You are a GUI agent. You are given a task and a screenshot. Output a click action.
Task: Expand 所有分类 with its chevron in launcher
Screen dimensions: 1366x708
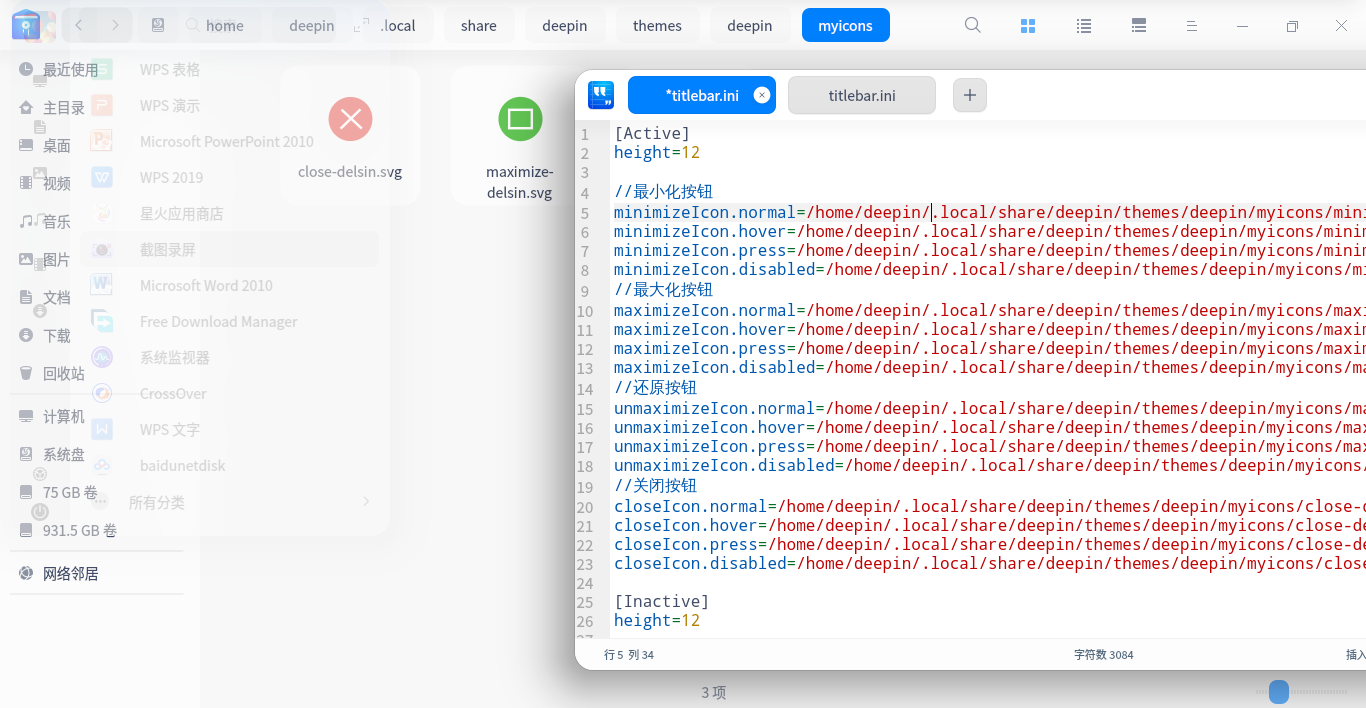(x=366, y=502)
